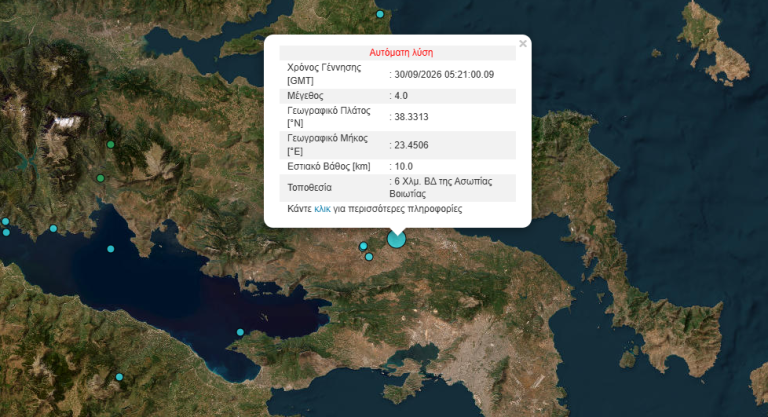Open the 'κλικ' link for more information
Screen dimensions: 768x417
(322, 209)
